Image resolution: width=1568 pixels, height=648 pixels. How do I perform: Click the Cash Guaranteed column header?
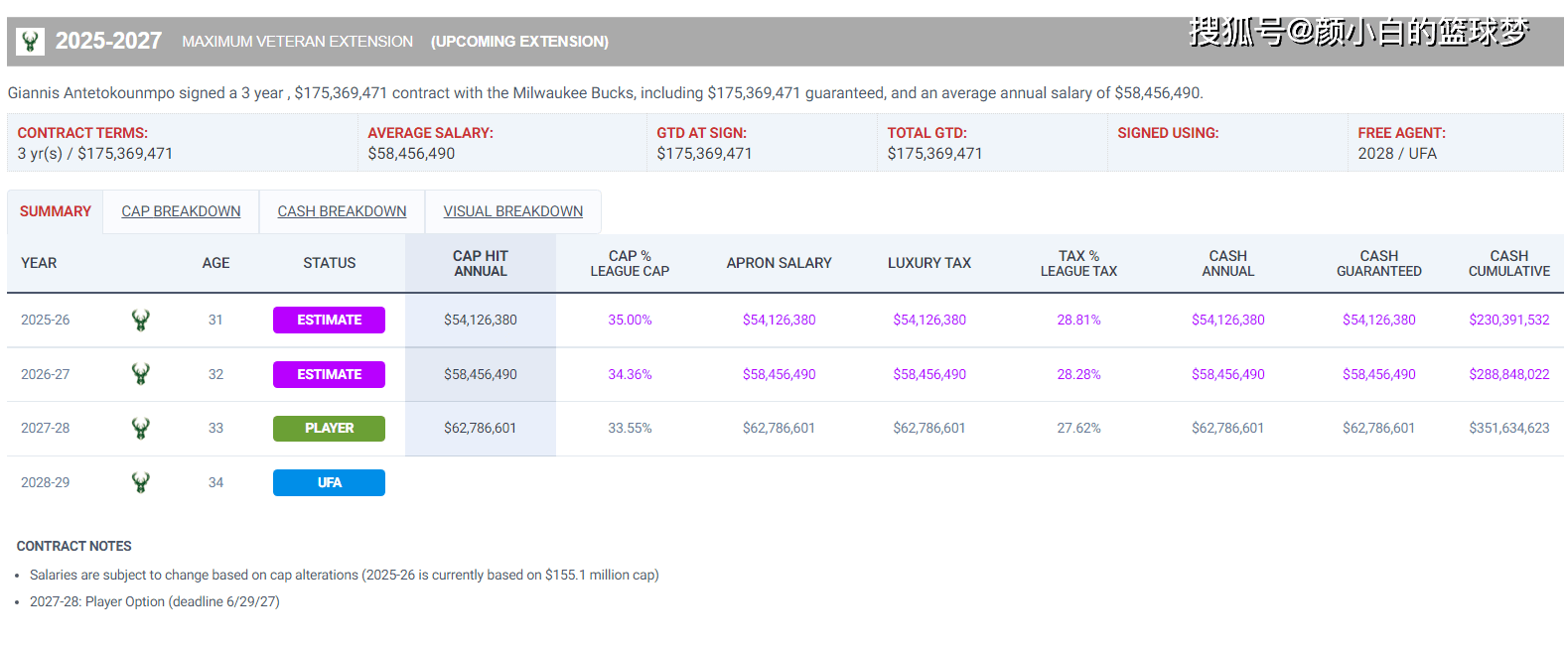1379,263
